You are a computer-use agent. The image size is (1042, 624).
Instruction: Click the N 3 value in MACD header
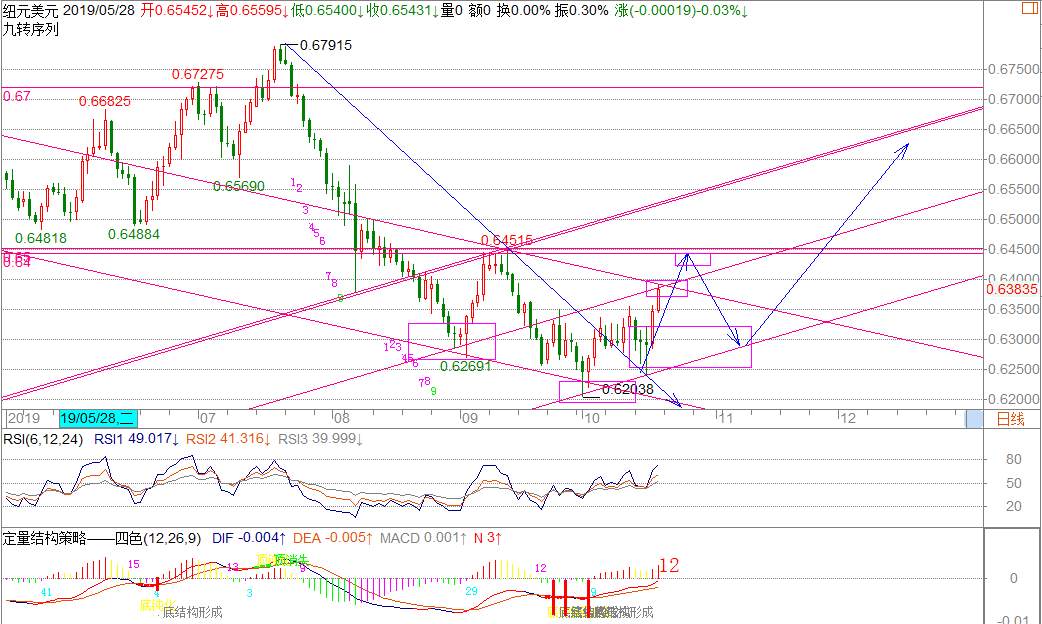pyautogui.click(x=488, y=538)
